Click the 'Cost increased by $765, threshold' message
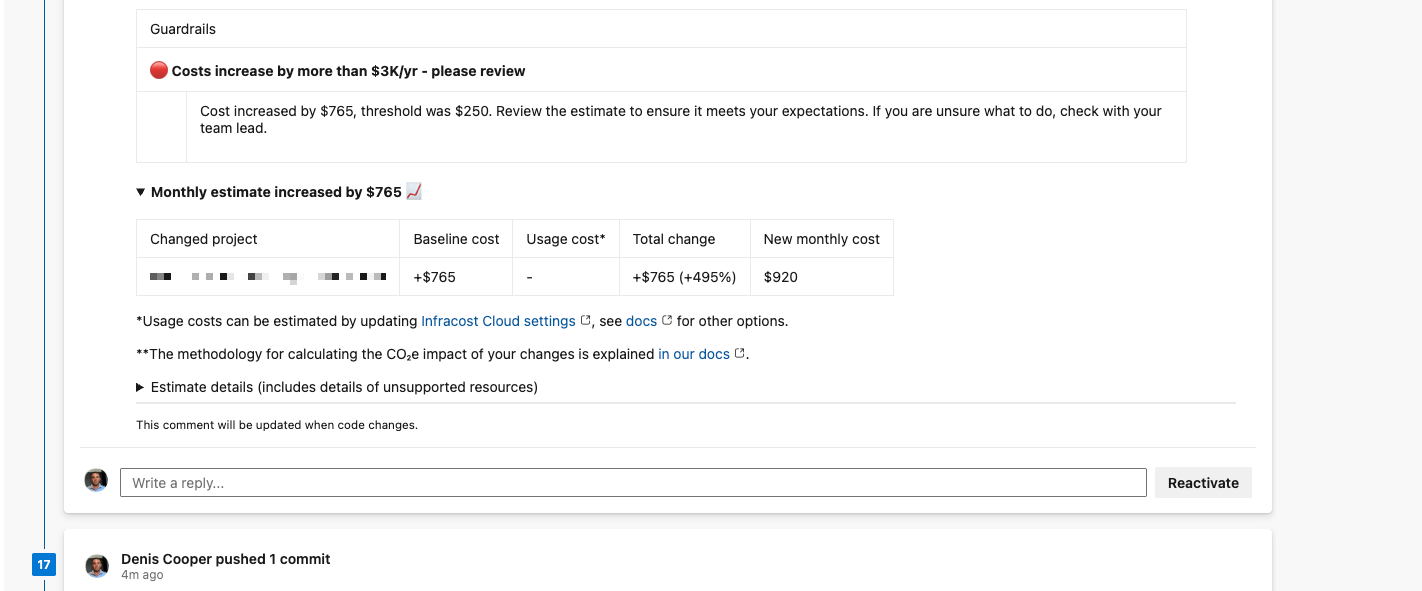 pyautogui.click(x=681, y=119)
